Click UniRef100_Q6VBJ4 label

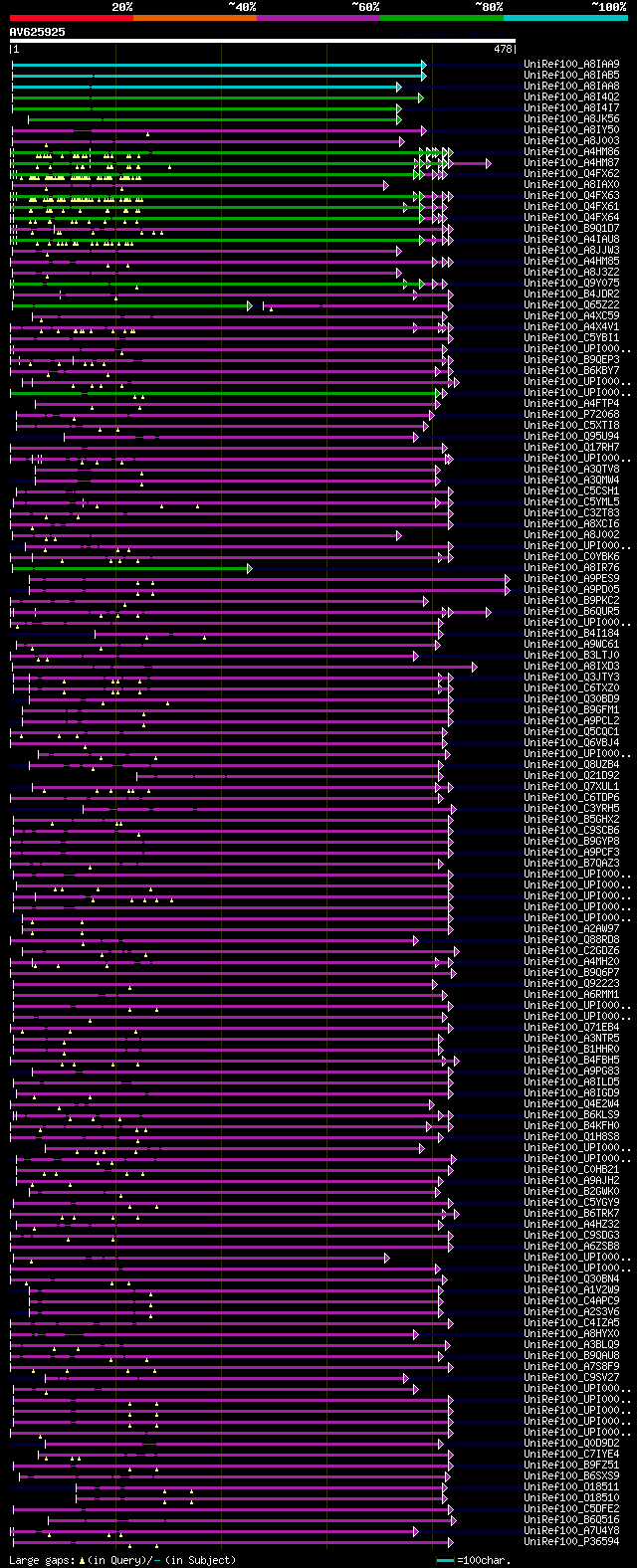tap(571, 742)
